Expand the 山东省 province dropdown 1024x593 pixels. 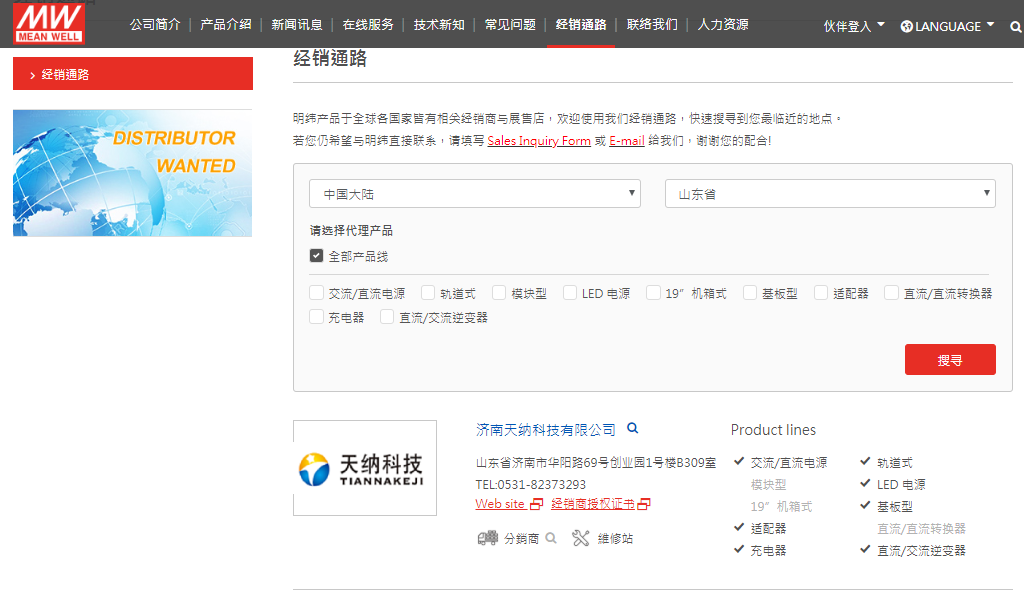point(830,194)
